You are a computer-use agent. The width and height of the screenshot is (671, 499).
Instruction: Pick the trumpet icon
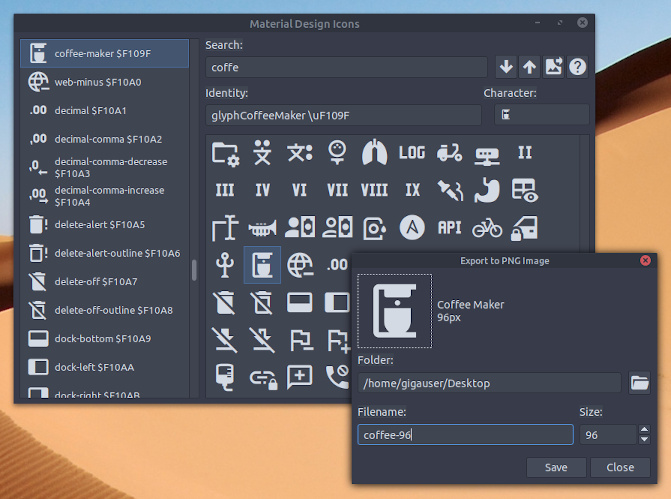click(x=262, y=228)
